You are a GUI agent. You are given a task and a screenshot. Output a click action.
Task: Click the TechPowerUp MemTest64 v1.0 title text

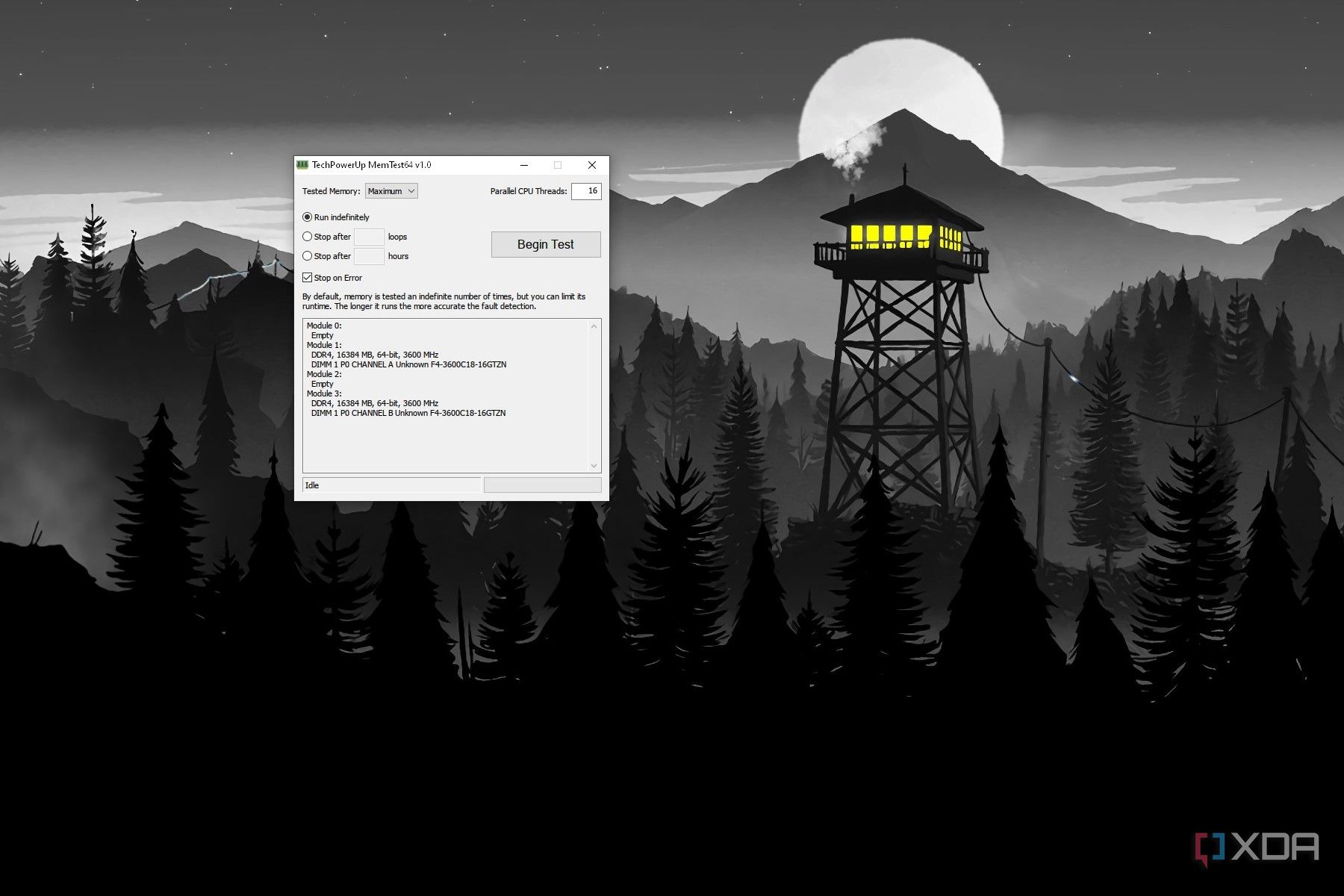click(371, 165)
